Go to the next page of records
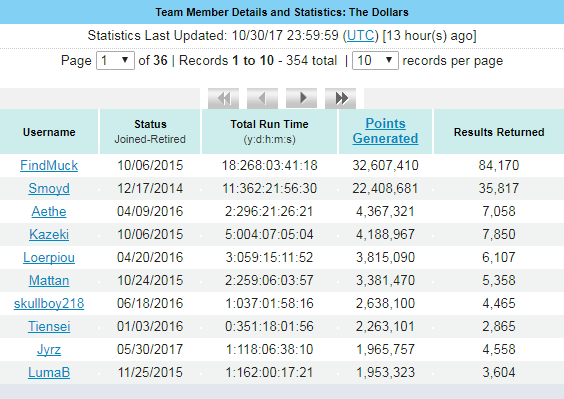 point(301,98)
